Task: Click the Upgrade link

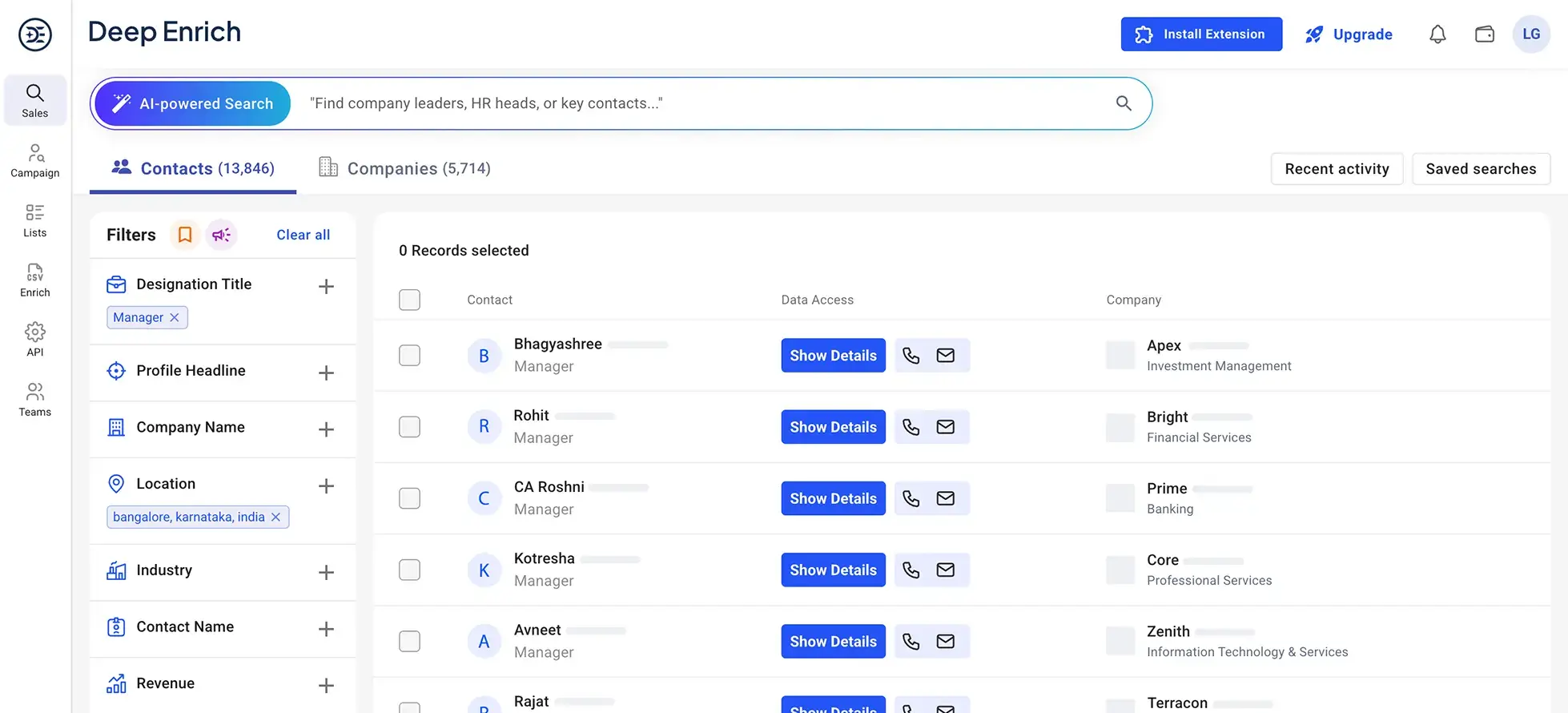Action: point(1349,34)
